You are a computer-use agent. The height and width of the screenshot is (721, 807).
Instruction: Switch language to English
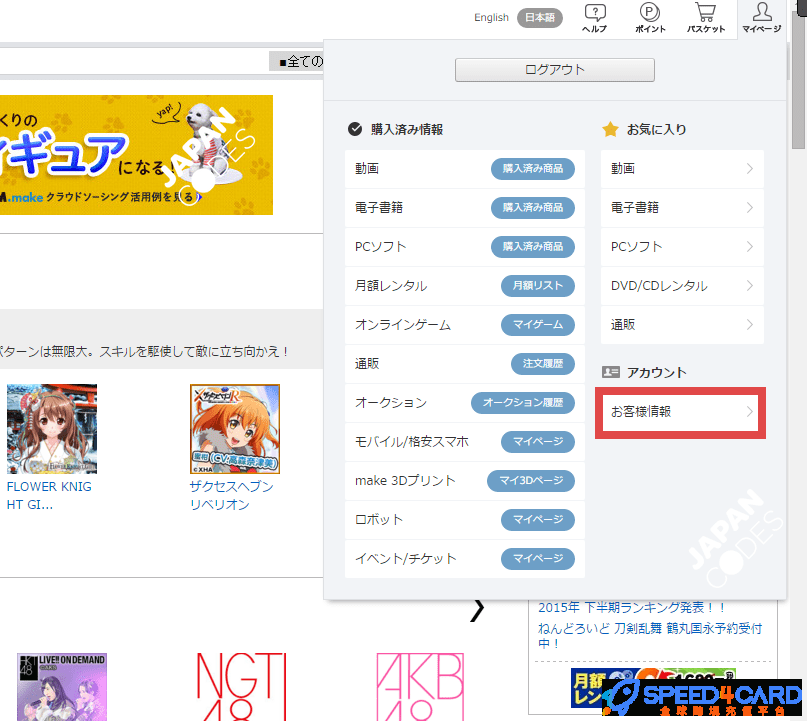click(491, 18)
